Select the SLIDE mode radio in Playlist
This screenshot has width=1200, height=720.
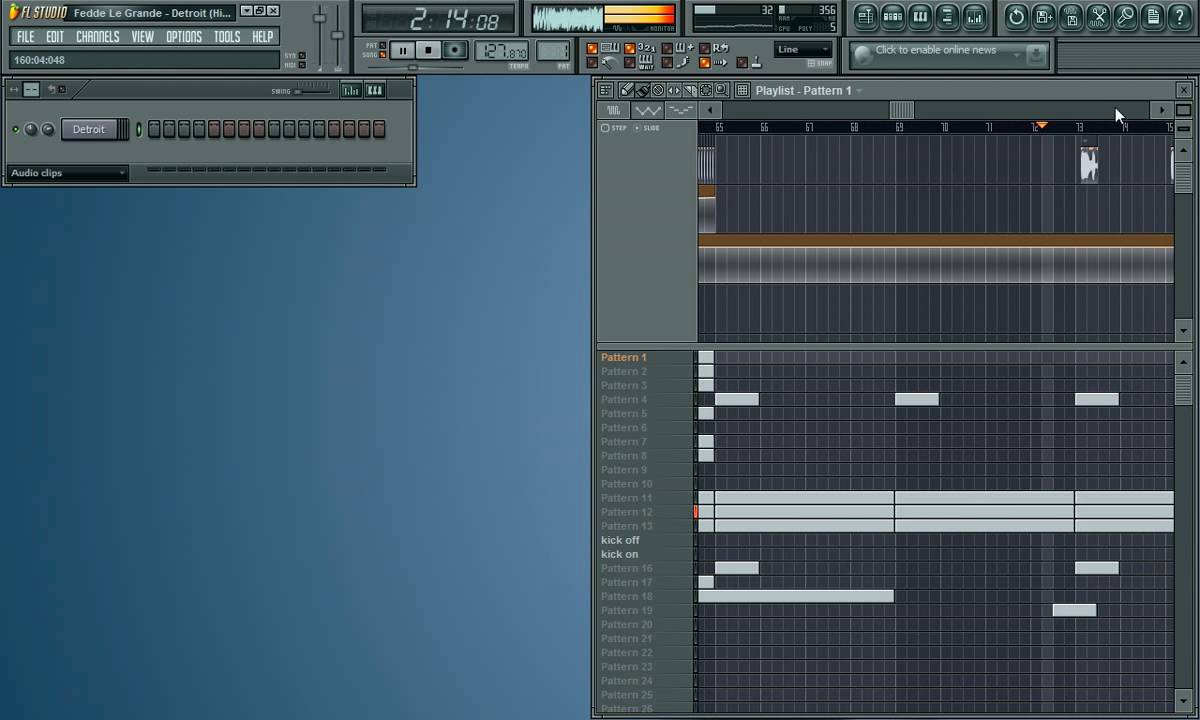(638, 128)
